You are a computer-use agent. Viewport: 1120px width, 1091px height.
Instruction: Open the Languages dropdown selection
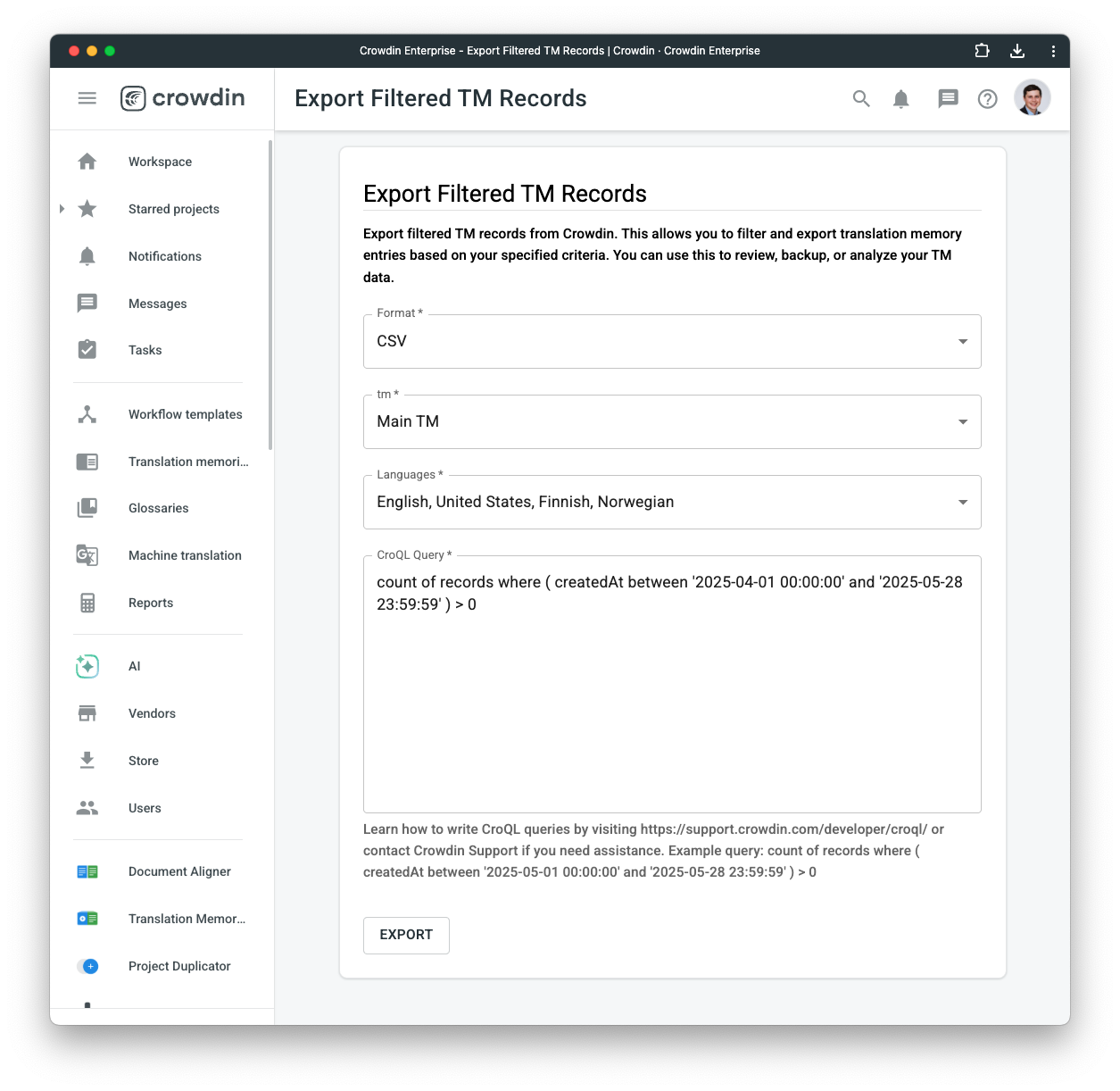click(672, 502)
